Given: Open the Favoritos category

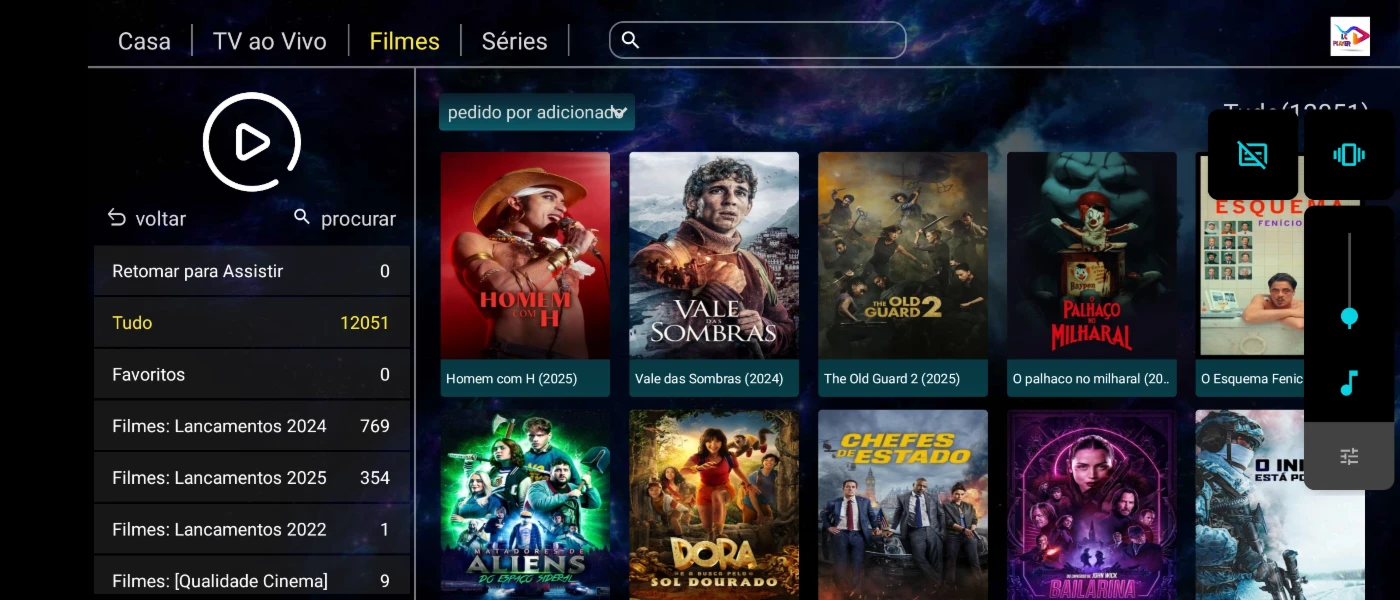Looking at the screenshot, I should pos(252,374).
